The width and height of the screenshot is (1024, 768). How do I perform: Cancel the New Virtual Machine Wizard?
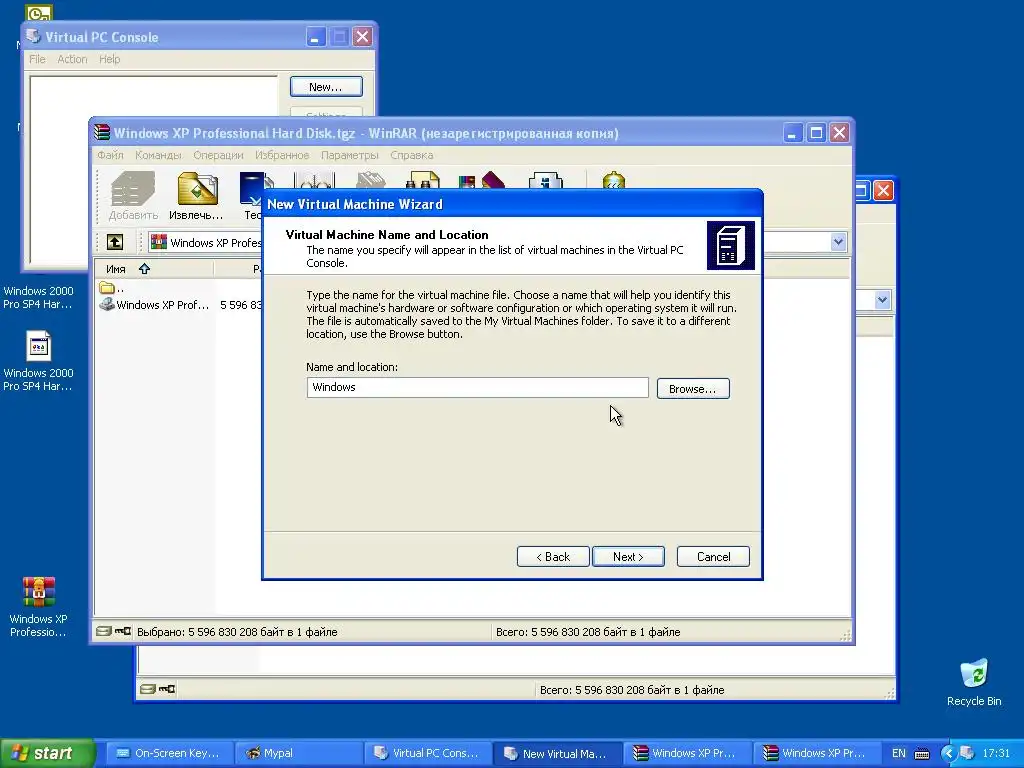pos(713,556)
